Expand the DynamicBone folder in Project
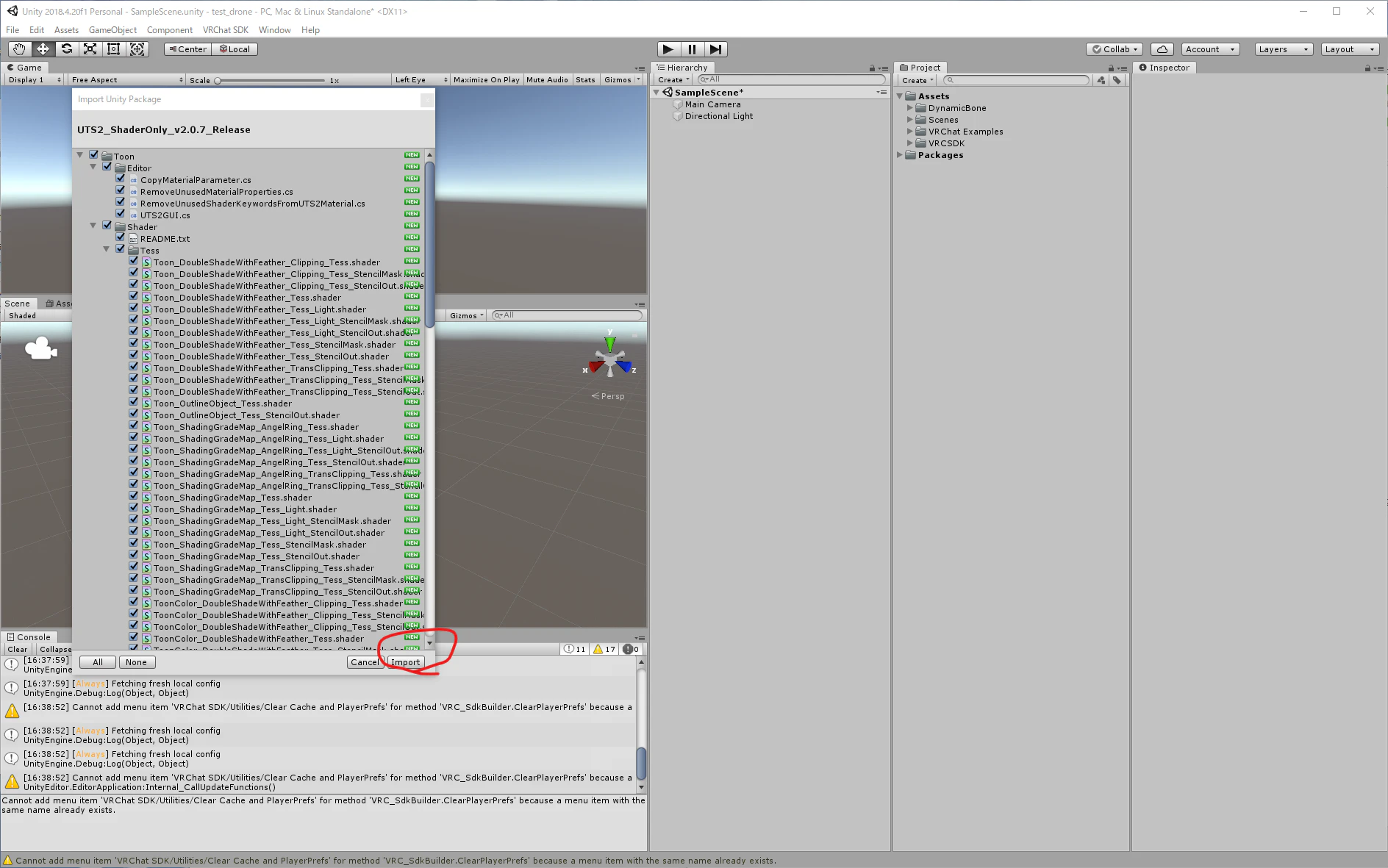1388x868 pixels. tap(910, 108)
